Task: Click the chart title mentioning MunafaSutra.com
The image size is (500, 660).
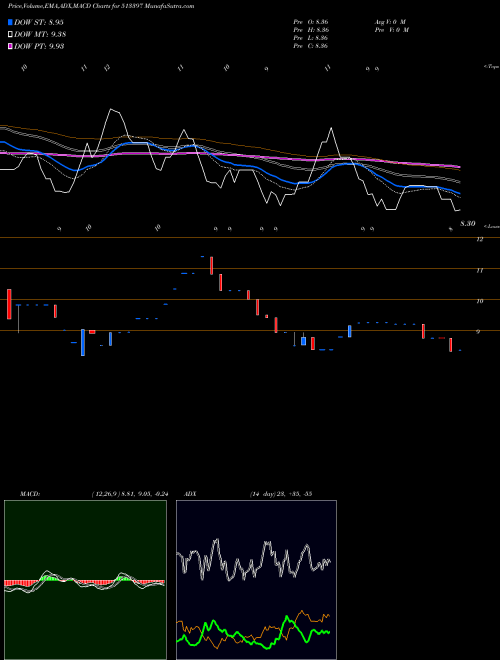Action: [101, 6]
